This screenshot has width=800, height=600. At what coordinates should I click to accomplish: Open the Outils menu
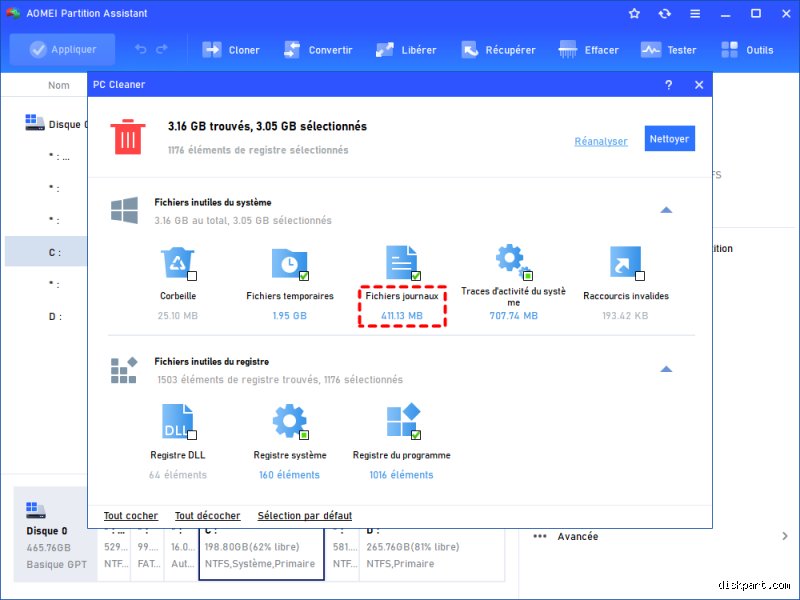(x=747, y=49)
